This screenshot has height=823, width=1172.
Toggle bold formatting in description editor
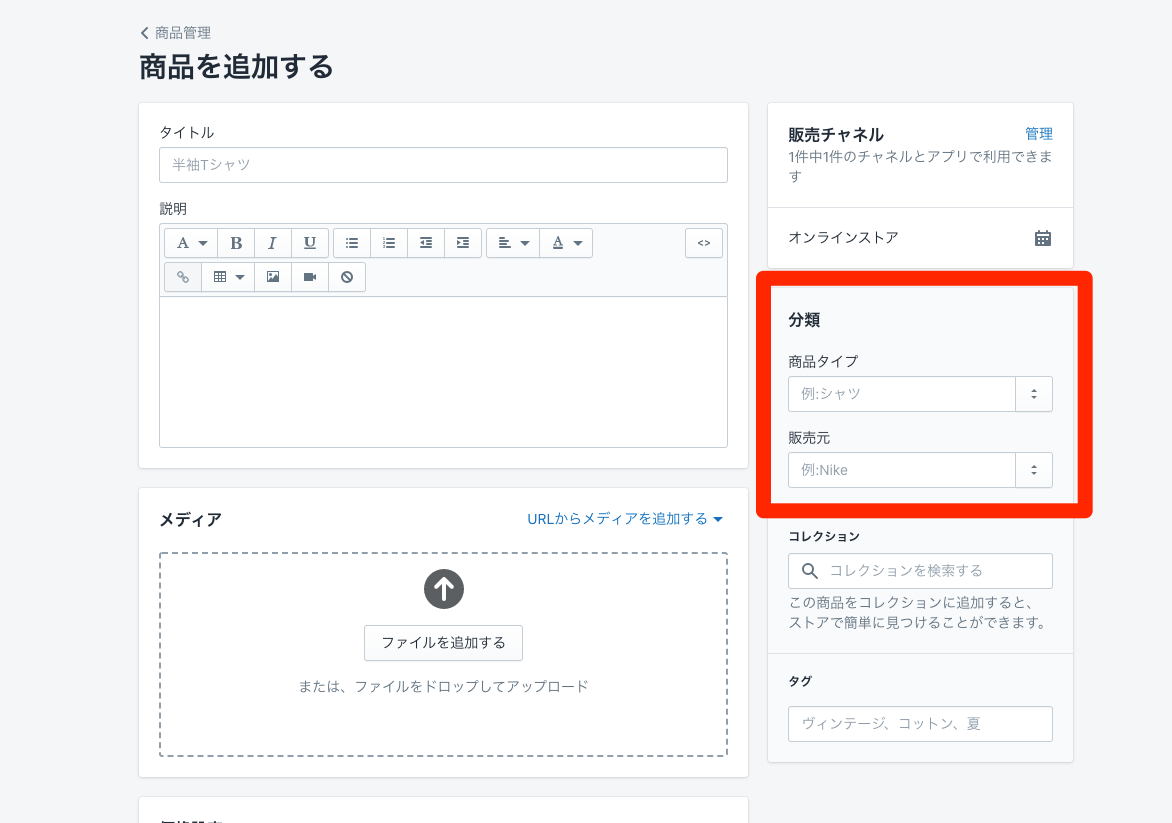click(x=236, y=243)
